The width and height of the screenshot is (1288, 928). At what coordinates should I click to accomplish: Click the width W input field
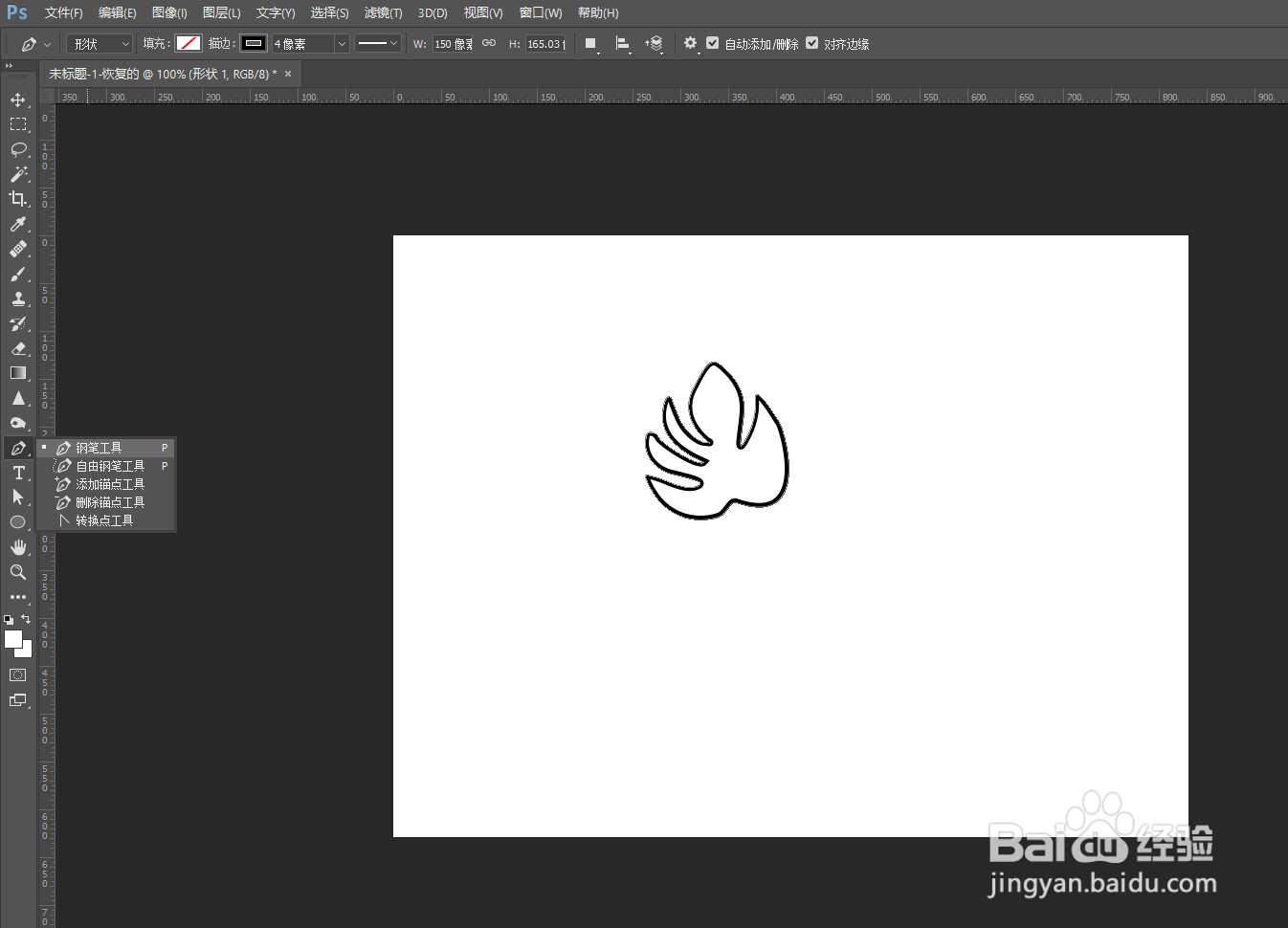tap(453, 44)
